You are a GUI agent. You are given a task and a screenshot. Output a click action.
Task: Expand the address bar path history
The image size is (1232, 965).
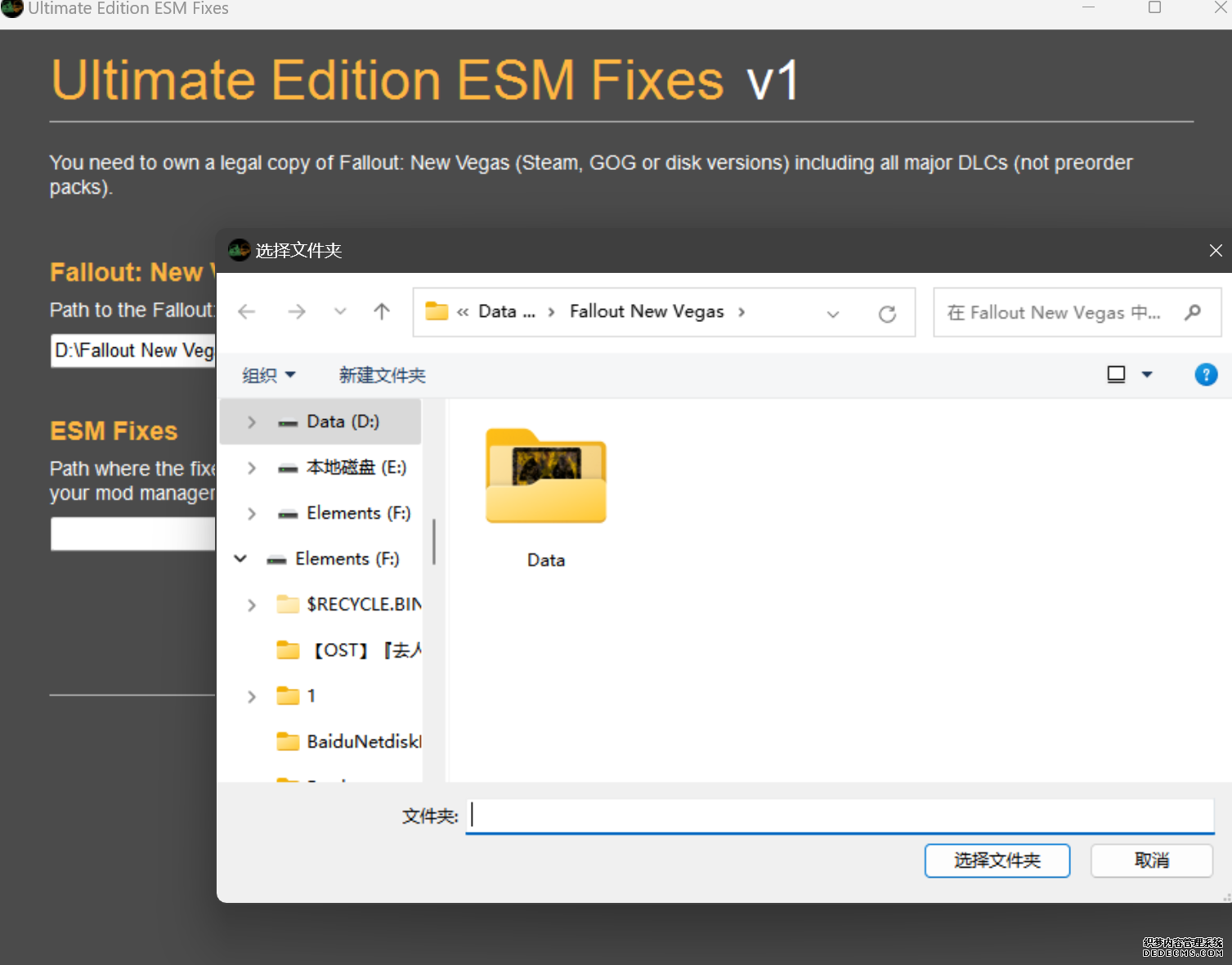click(832, 314)
